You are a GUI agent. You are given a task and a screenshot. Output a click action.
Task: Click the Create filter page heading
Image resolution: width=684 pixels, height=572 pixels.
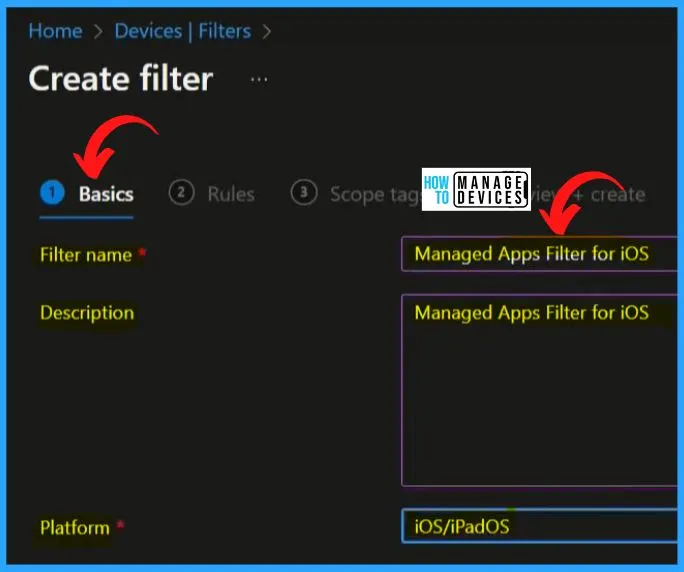(121, 79)
